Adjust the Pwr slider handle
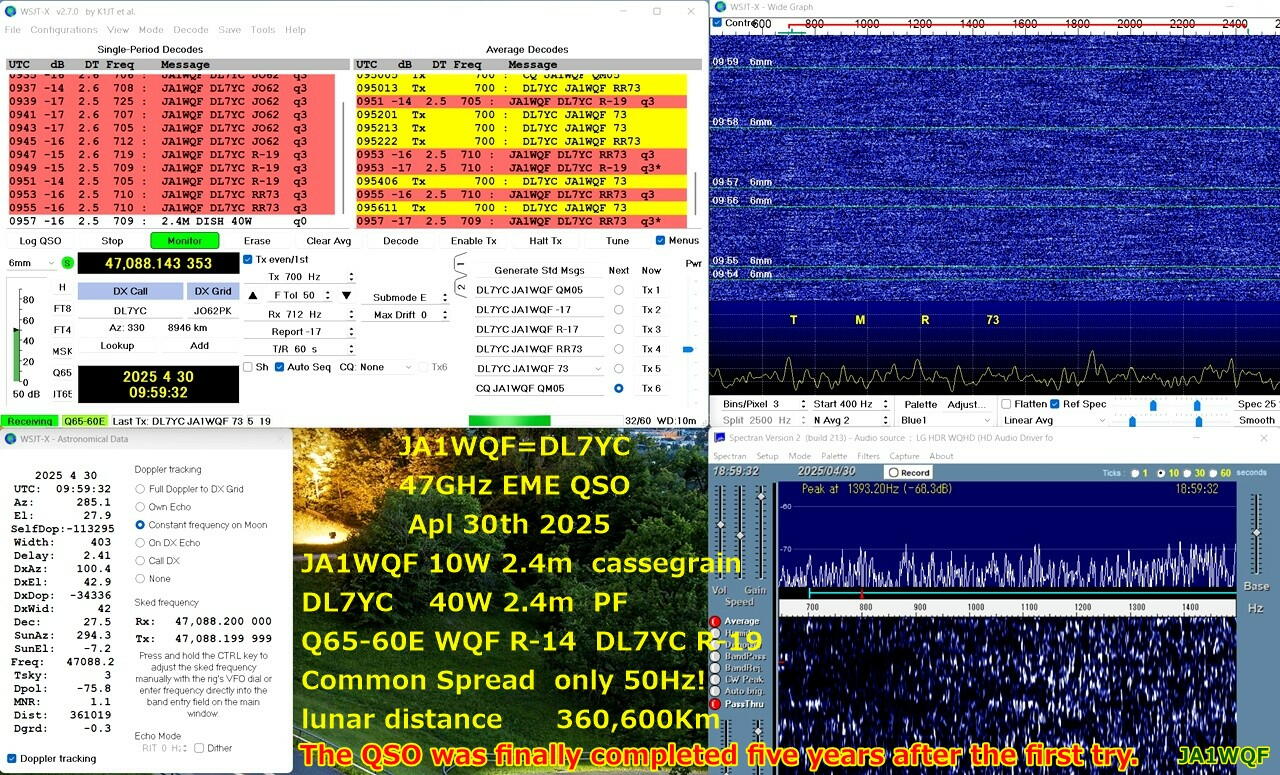 tap(688, 349)
